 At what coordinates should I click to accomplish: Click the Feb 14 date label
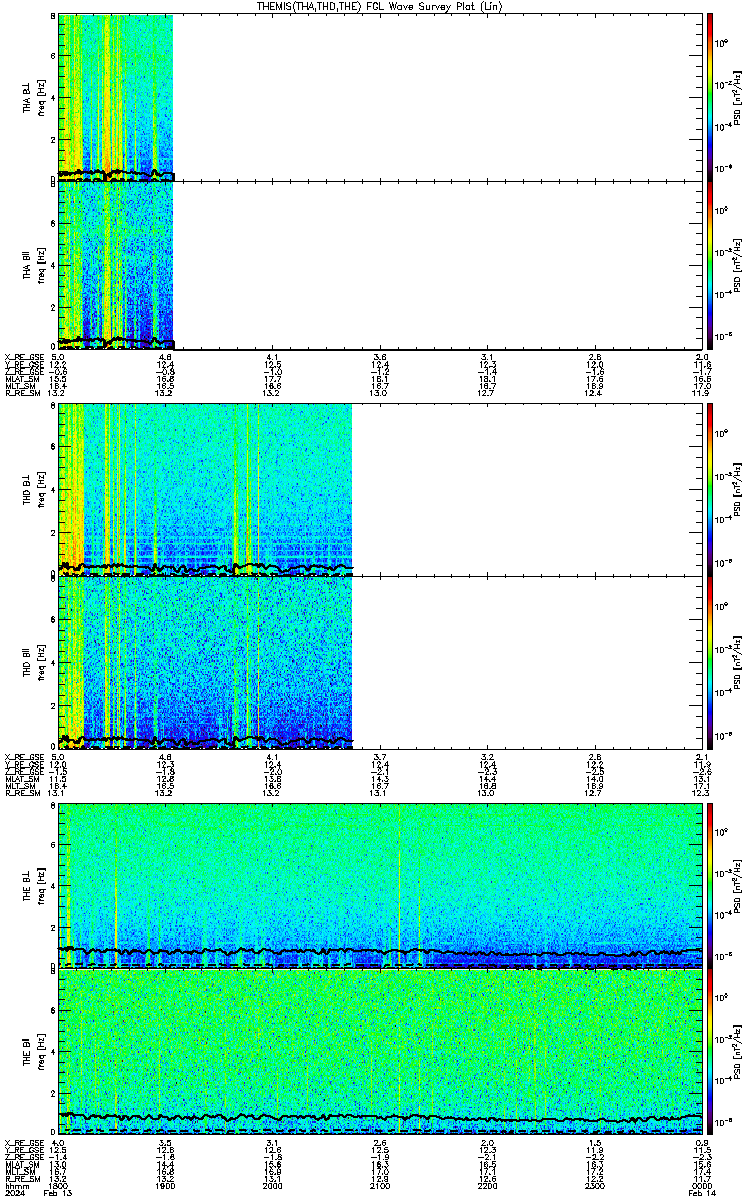click(702, 1193)
